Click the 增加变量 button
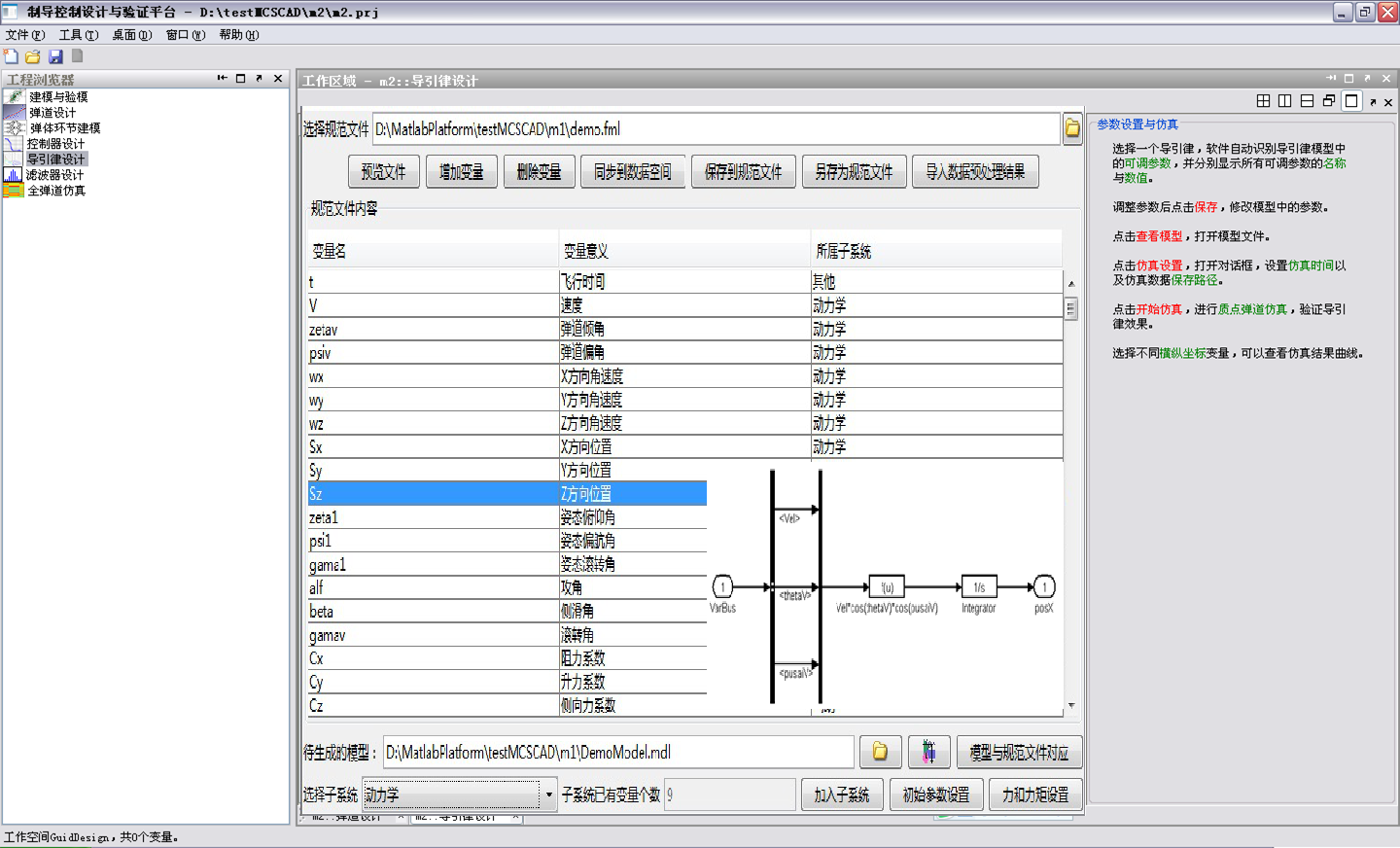Screen dimensions: 1400x848 click(462, 172)
